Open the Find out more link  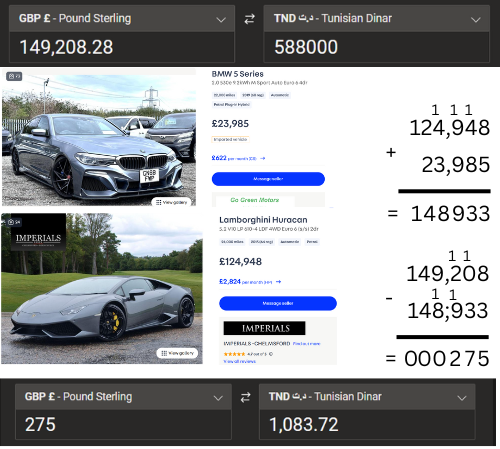coord(307,344)
